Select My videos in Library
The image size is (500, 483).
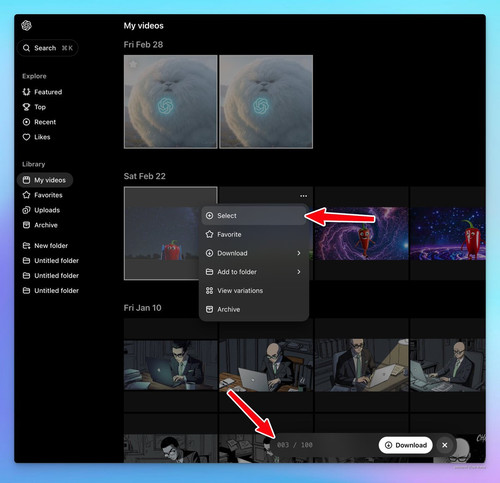point(45,180)
